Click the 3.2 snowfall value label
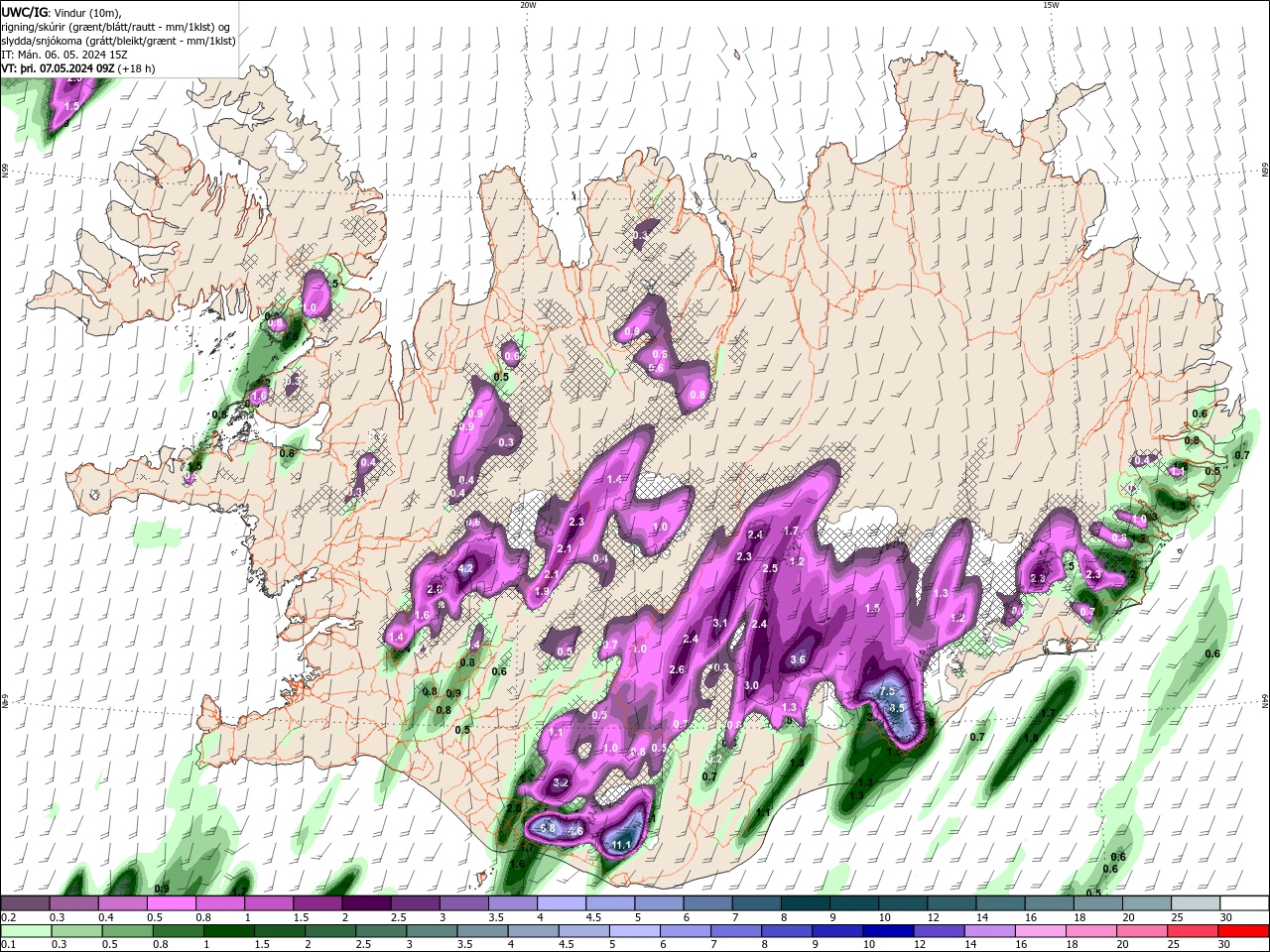This screenshot has width=1270, height=952. [561, 782]
